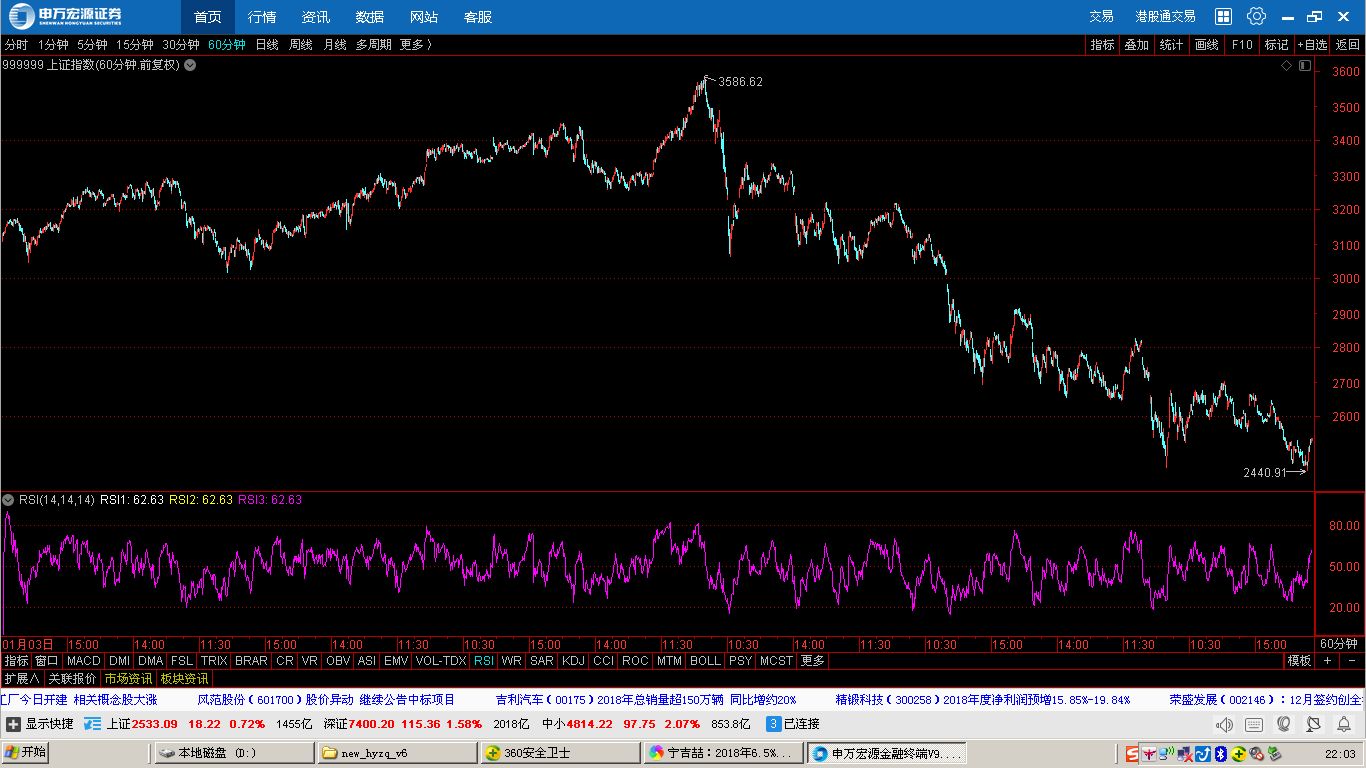Click the blue index icon before 上证
The width and height of the screenshot is (1366, 768).
pyautogui.click(x=92, y=724)
